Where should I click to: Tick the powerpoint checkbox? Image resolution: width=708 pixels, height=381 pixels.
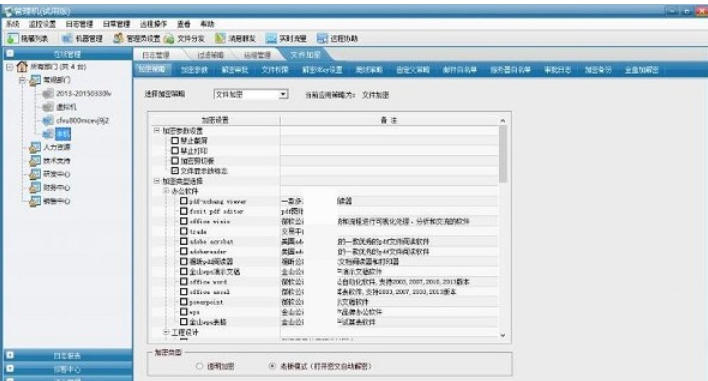click(x=184, y=302)
